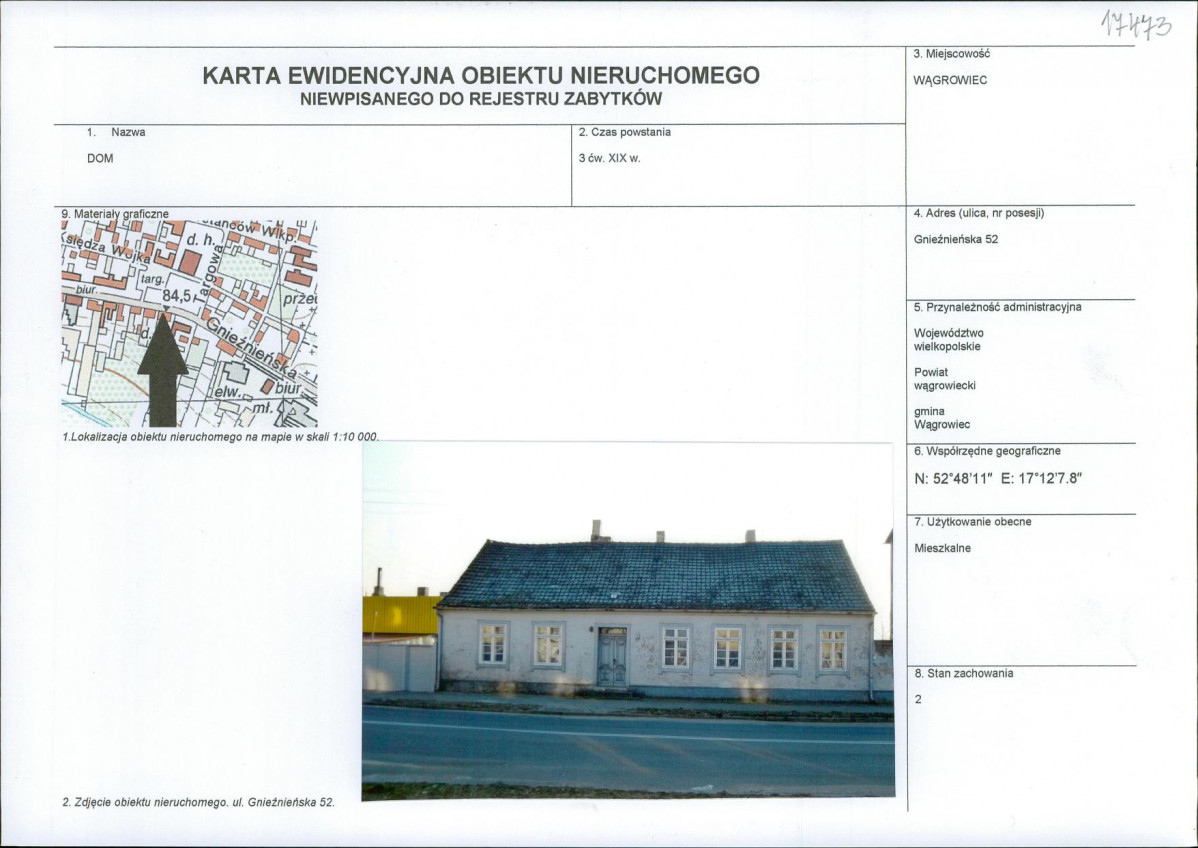This screenshot has width=1198, height=848.
Task: Click the 'elw.' label on the map
Action: (229, 391)
